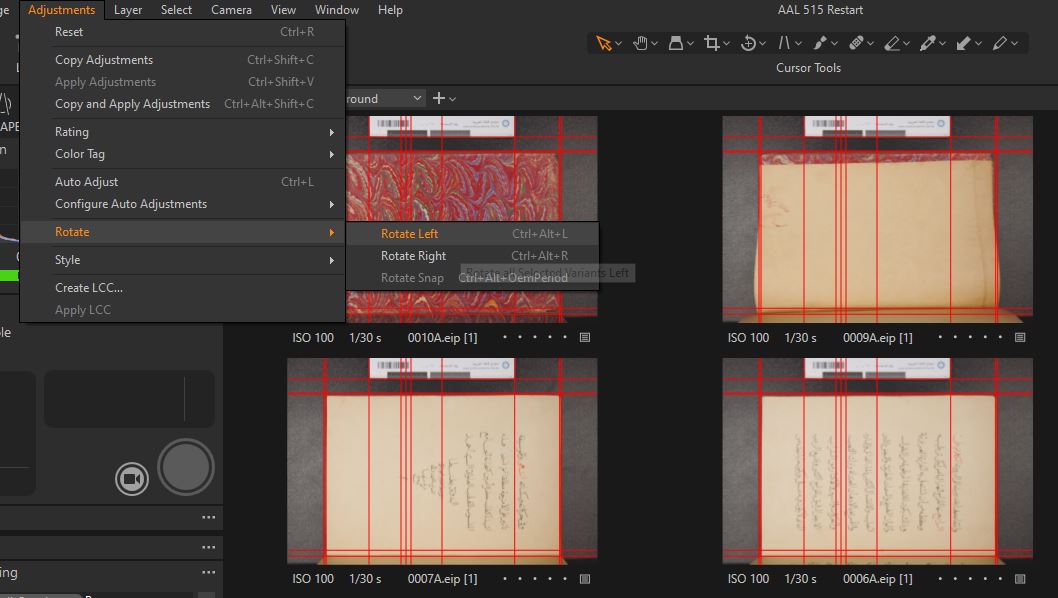Open the Style submenu
Screen dimensions: 1058x598
(183, 260)
